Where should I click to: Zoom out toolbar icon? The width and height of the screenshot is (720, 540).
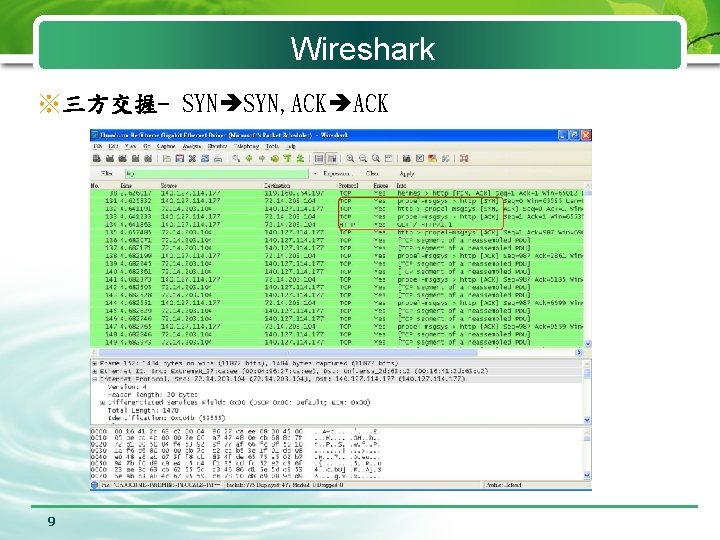[363, 158]
